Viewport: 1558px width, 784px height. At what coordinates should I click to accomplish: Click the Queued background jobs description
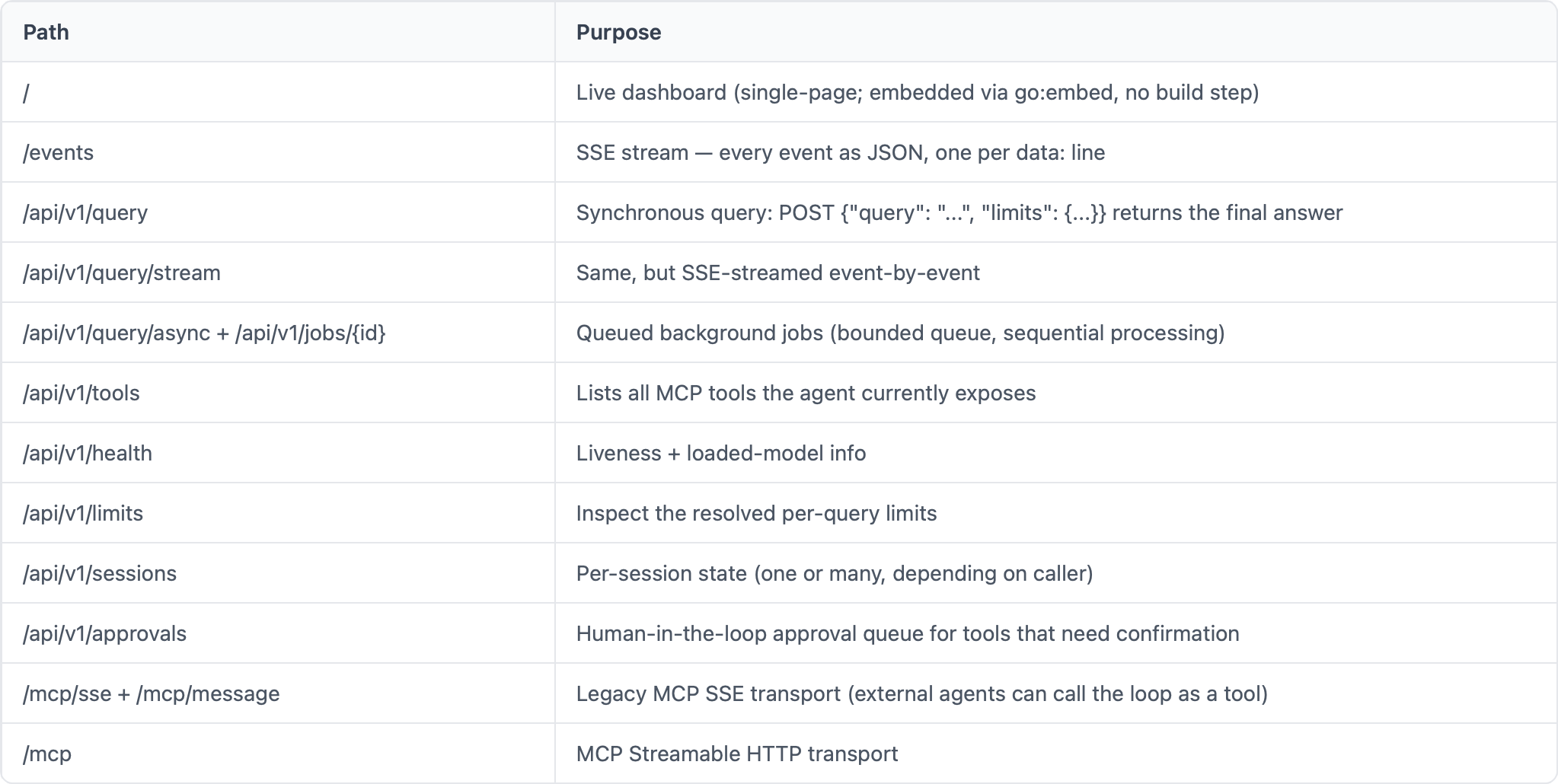tap(901, 333)
